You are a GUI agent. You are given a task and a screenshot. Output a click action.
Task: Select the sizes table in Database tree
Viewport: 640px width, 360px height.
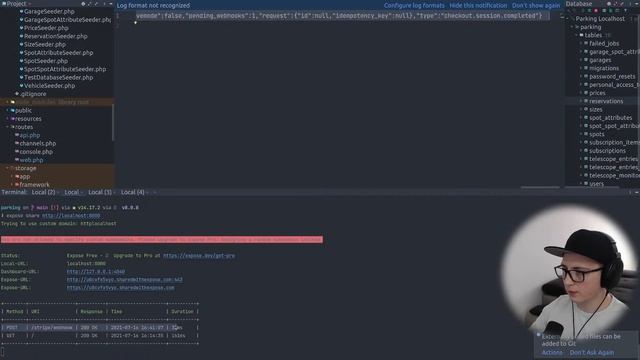[x=596, y=109]
